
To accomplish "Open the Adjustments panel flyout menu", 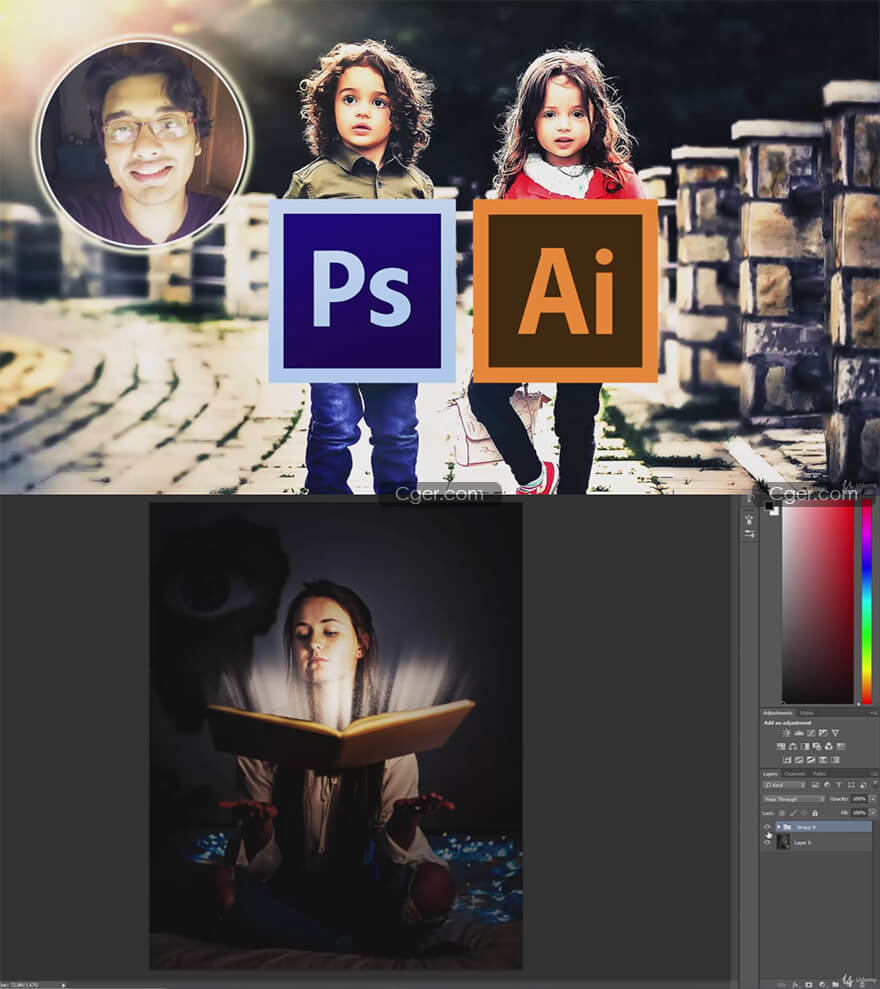I will click(873, 713).
